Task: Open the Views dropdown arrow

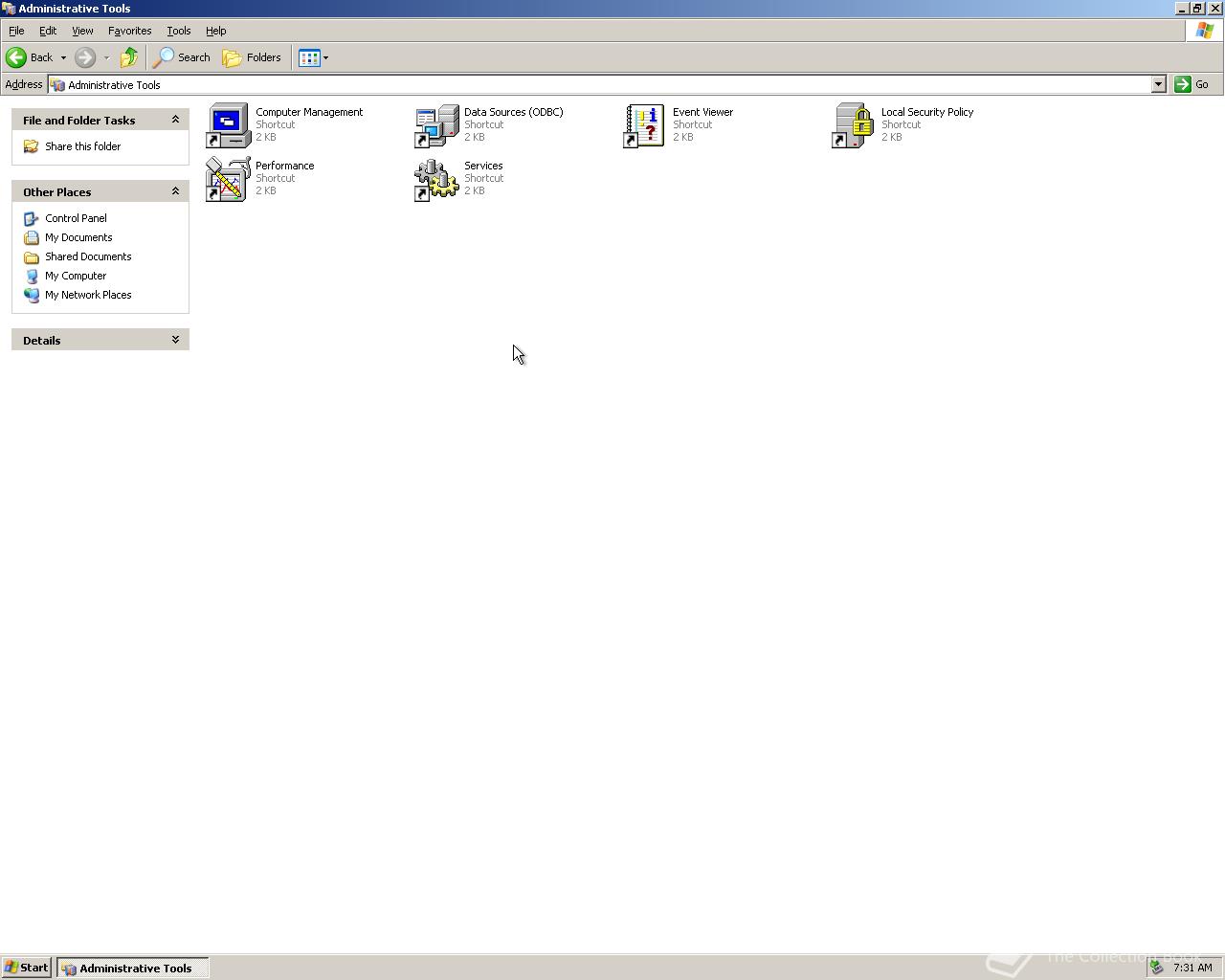Action: (x=325, y=57)
